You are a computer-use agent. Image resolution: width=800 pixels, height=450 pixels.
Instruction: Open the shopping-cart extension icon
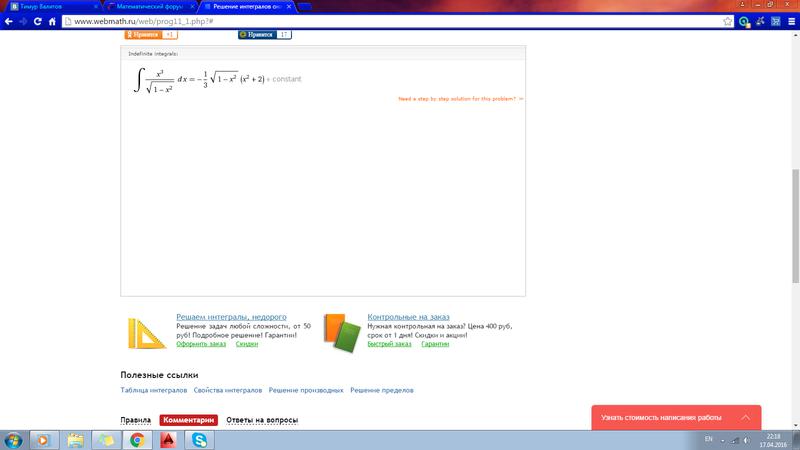(x=776, y=21)
